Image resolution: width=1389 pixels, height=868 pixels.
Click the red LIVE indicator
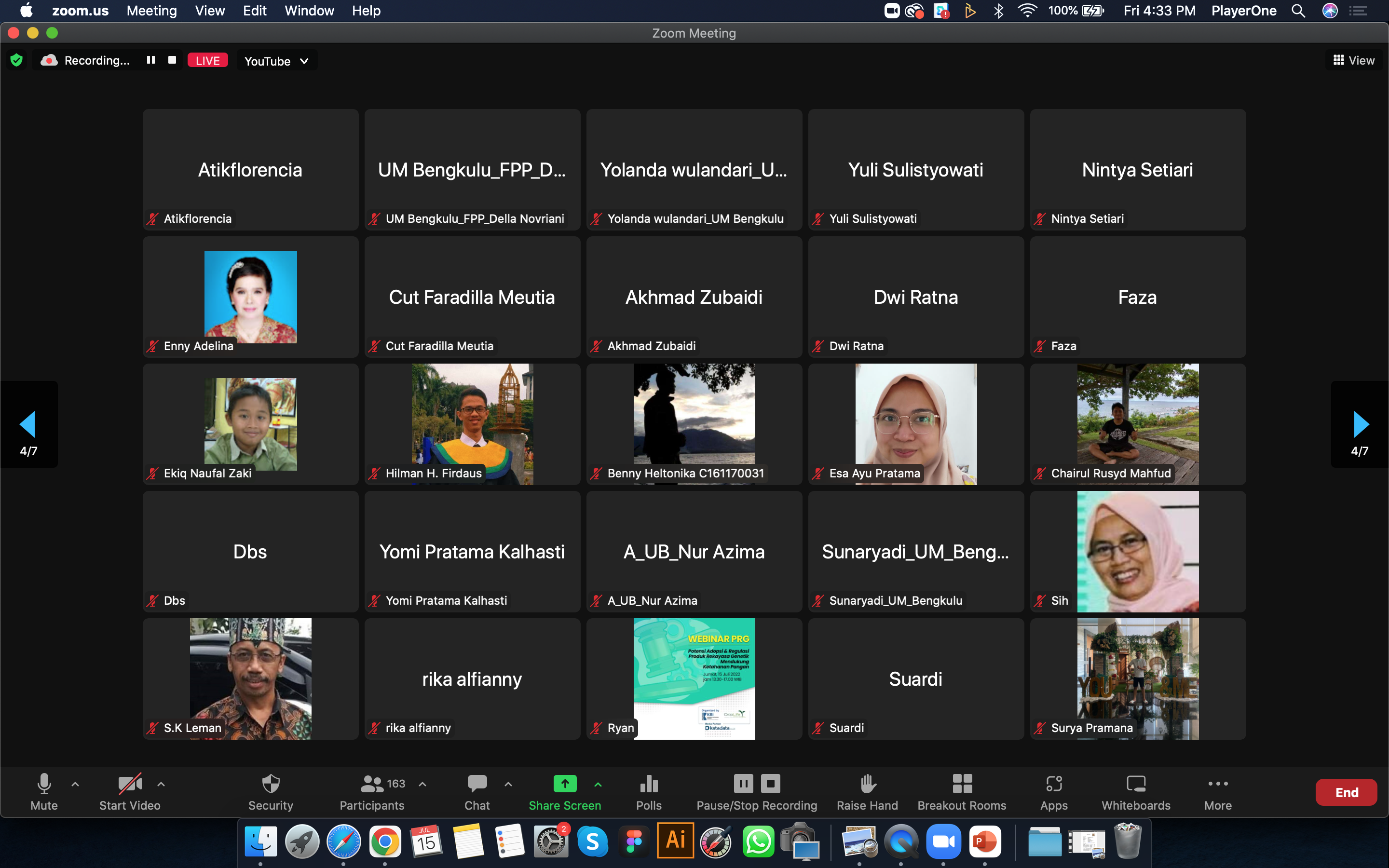(x=207, y=60)
